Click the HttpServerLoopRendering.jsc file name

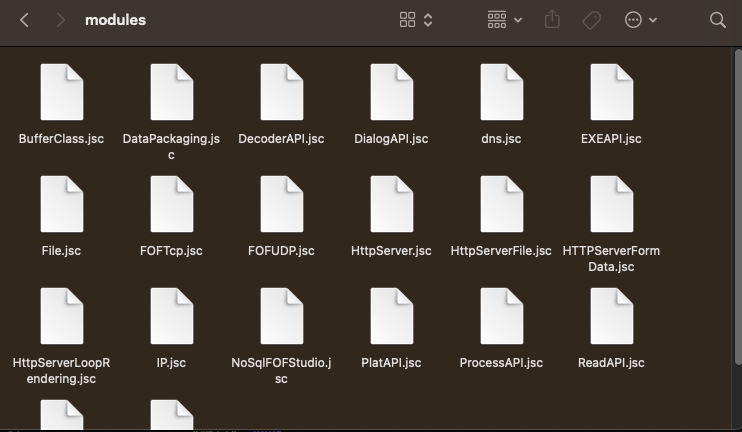[62, 370]
